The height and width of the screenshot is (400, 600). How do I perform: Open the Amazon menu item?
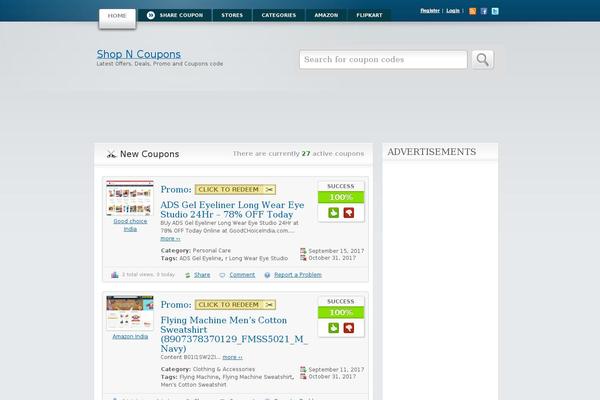click(326, 15)
